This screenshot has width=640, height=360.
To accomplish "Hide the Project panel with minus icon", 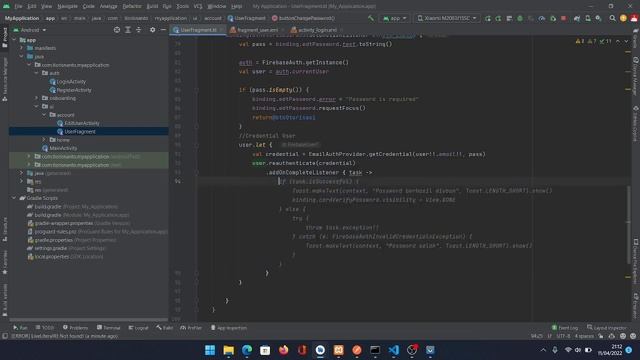I will (x=163, y=30).
